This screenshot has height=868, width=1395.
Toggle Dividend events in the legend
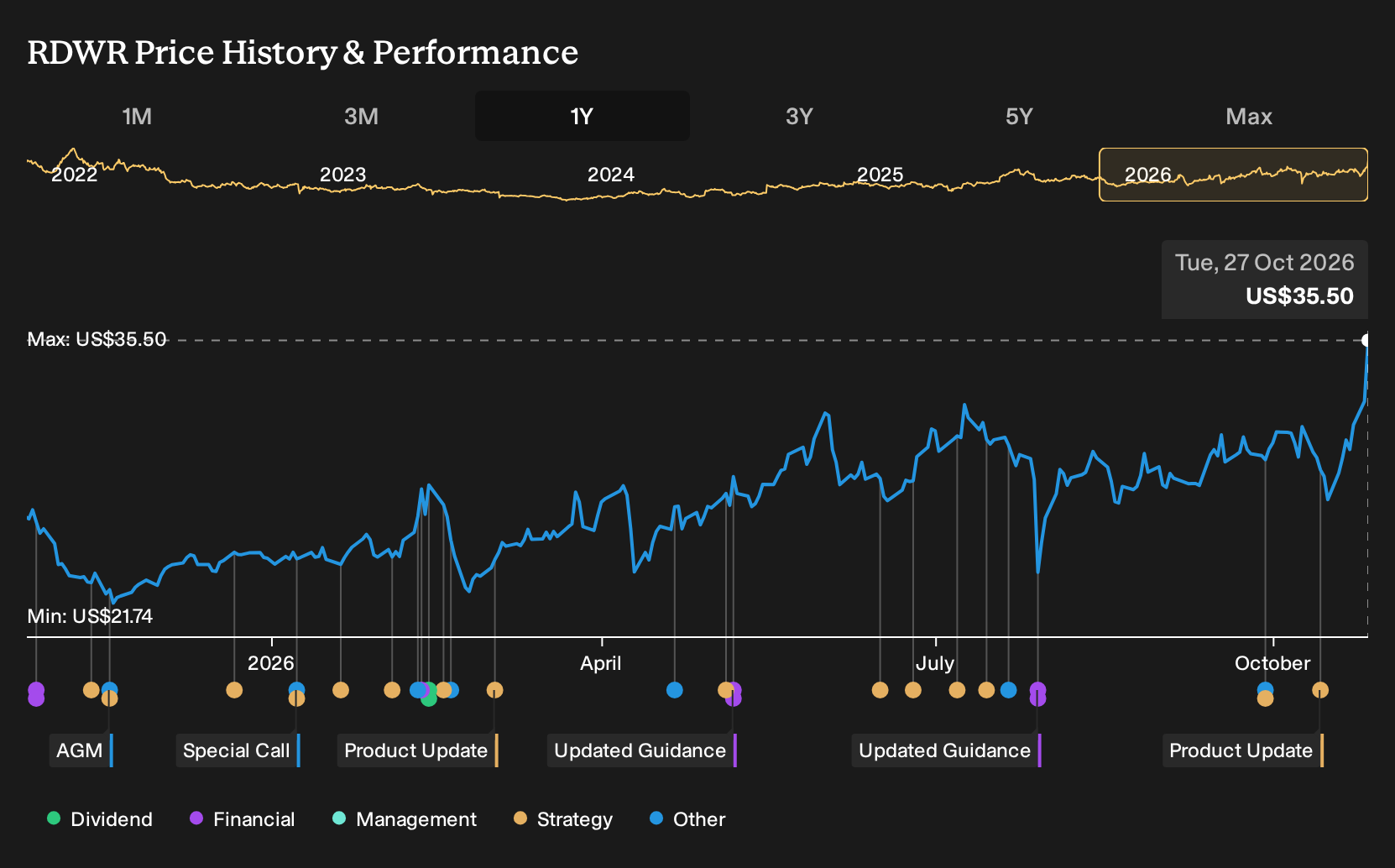(100, 818)
